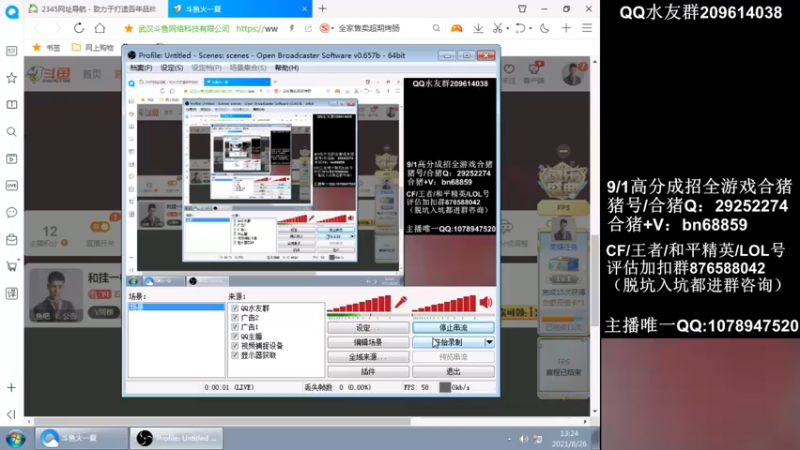Open favorites star in browser left sidebar
This screenshot has height=450, width=800.
[x=11, y=78]
